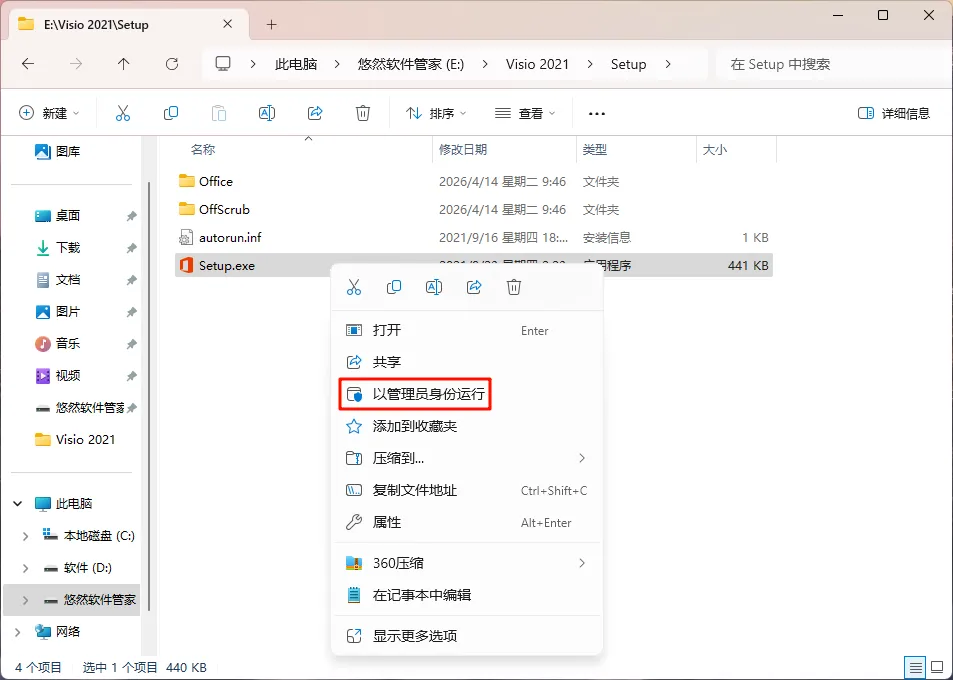Go back with the left arrow

28,64
